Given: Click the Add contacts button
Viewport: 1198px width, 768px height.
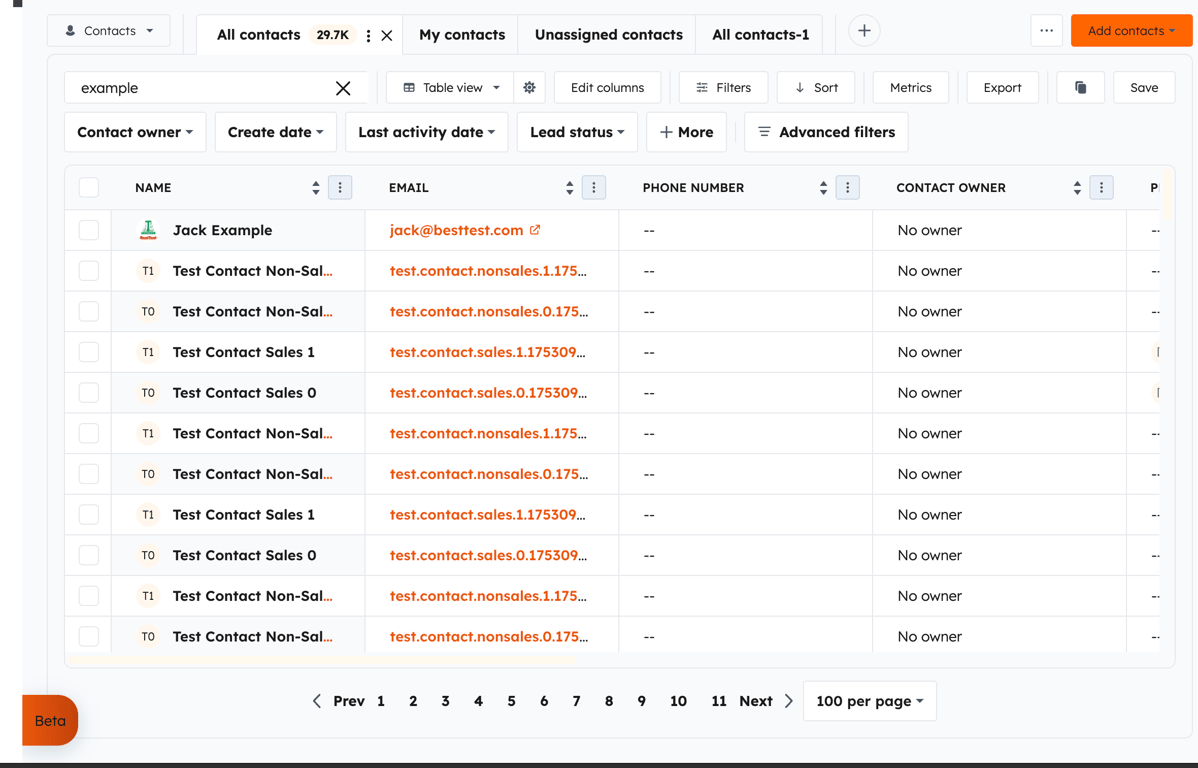Looking at the screenshot, I should coord(1131,31).
